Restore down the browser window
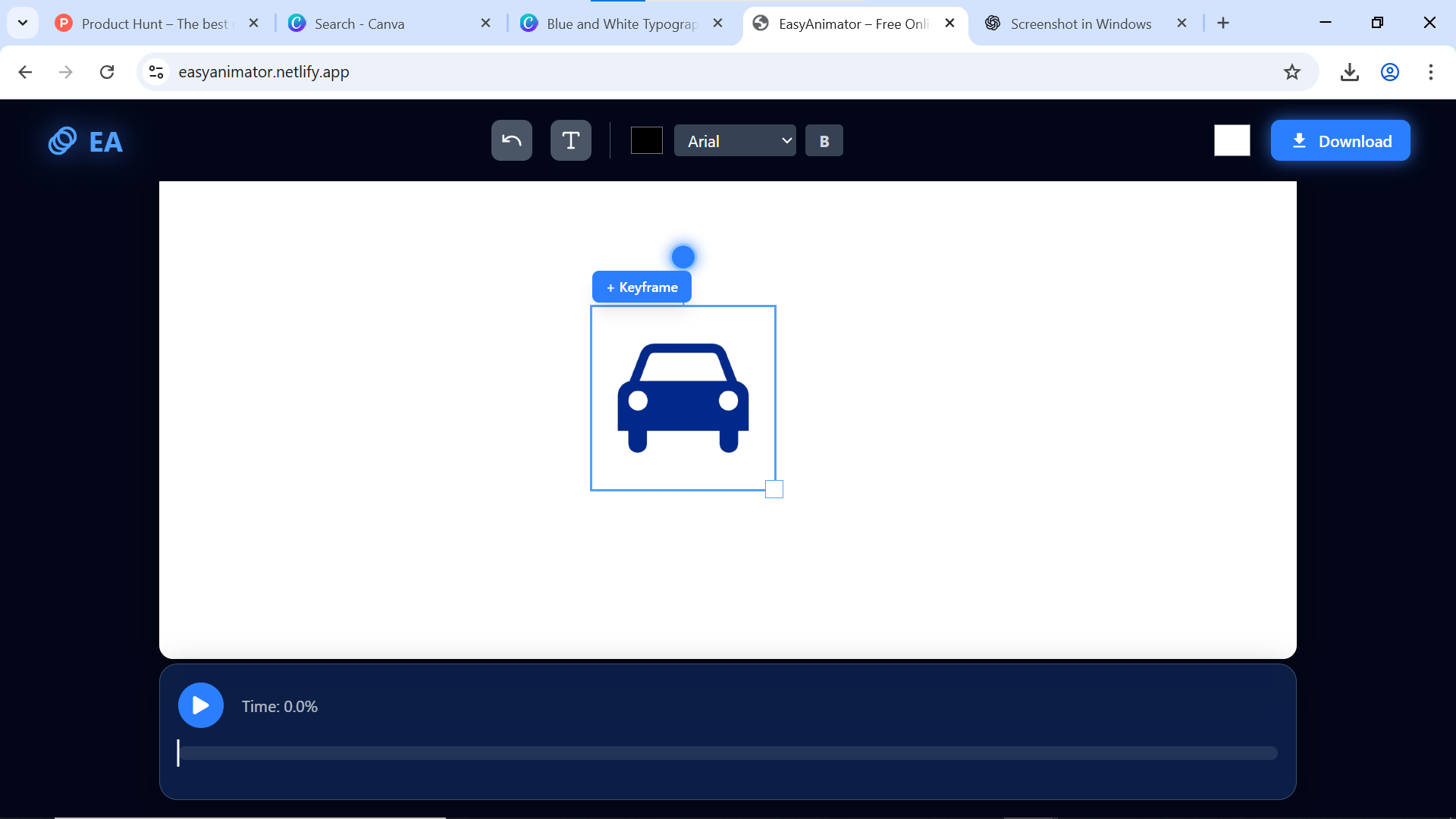This screenshot has width=1456, height=819. click(1378, 23)
